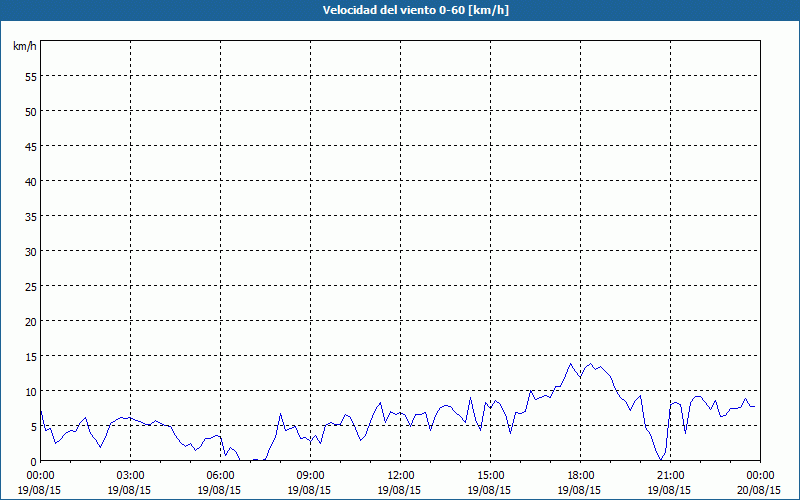Click the 19/08/15 date under 12:00
Screen dimensions: 800x500
point(399,490)
